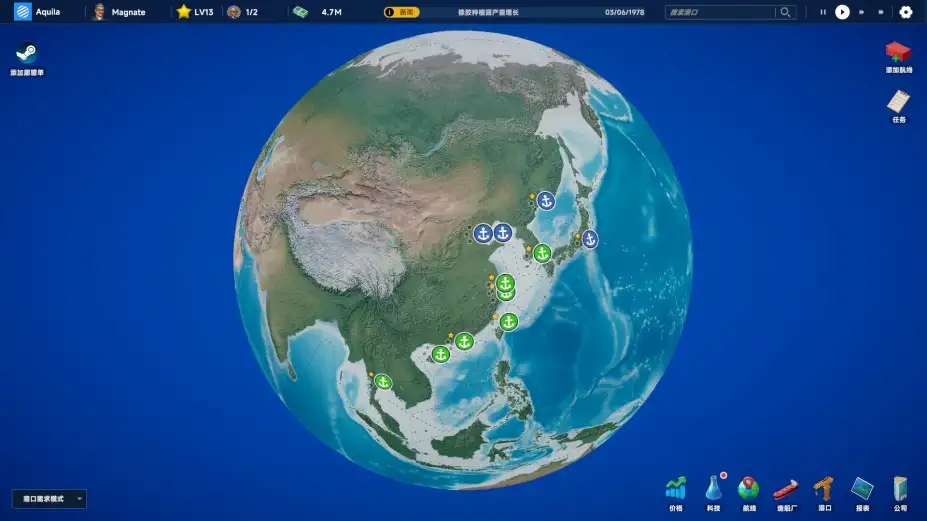Select the upper green anchor near Shanghai
927x521 pixels.
(x=504, y=283)
